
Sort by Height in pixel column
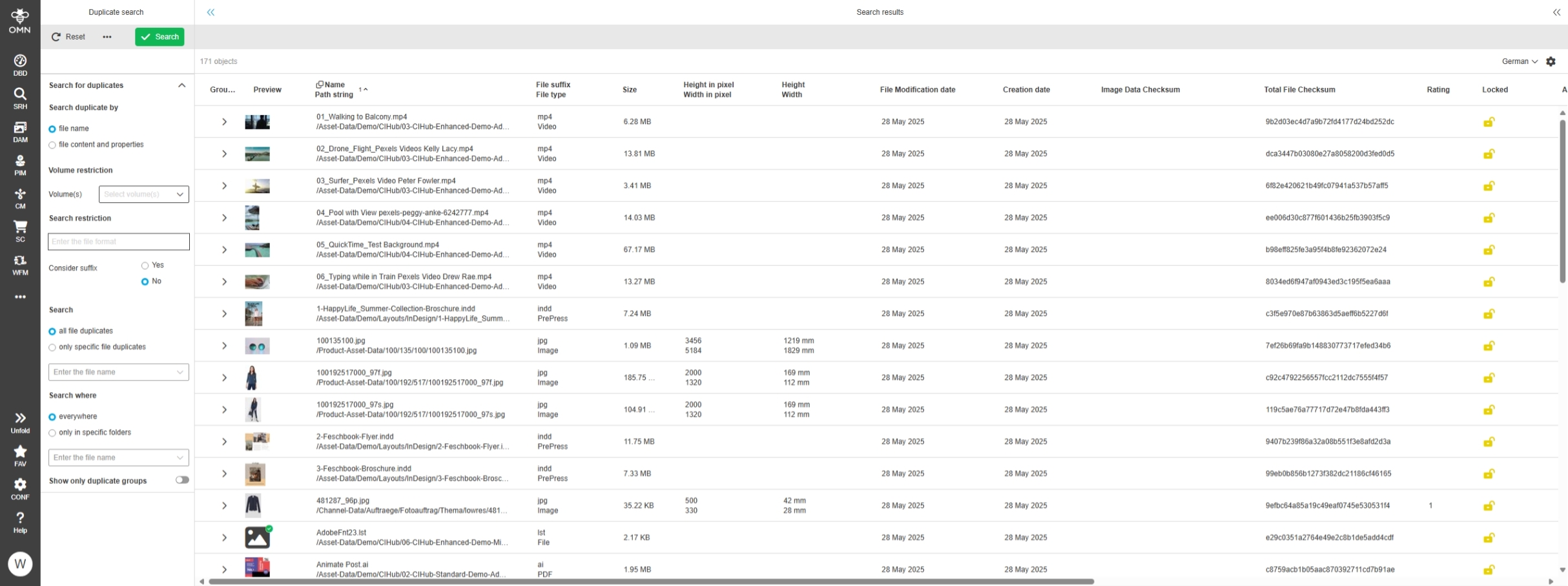click(x=708, y=85)
